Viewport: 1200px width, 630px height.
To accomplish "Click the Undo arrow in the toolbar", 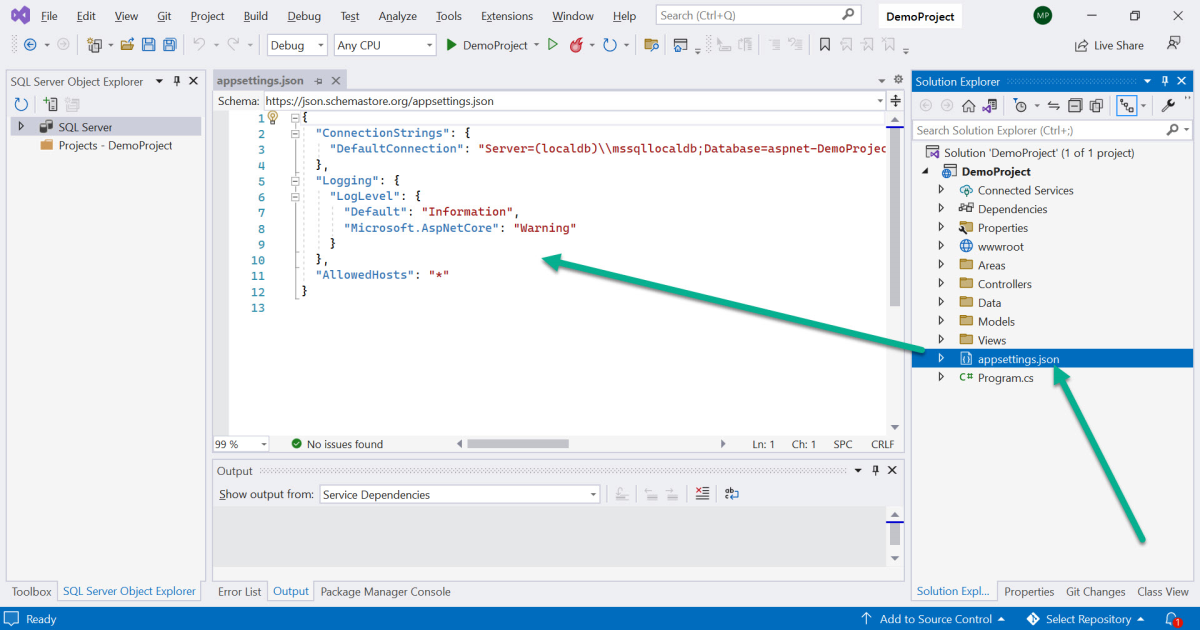I will coord(198,45).
